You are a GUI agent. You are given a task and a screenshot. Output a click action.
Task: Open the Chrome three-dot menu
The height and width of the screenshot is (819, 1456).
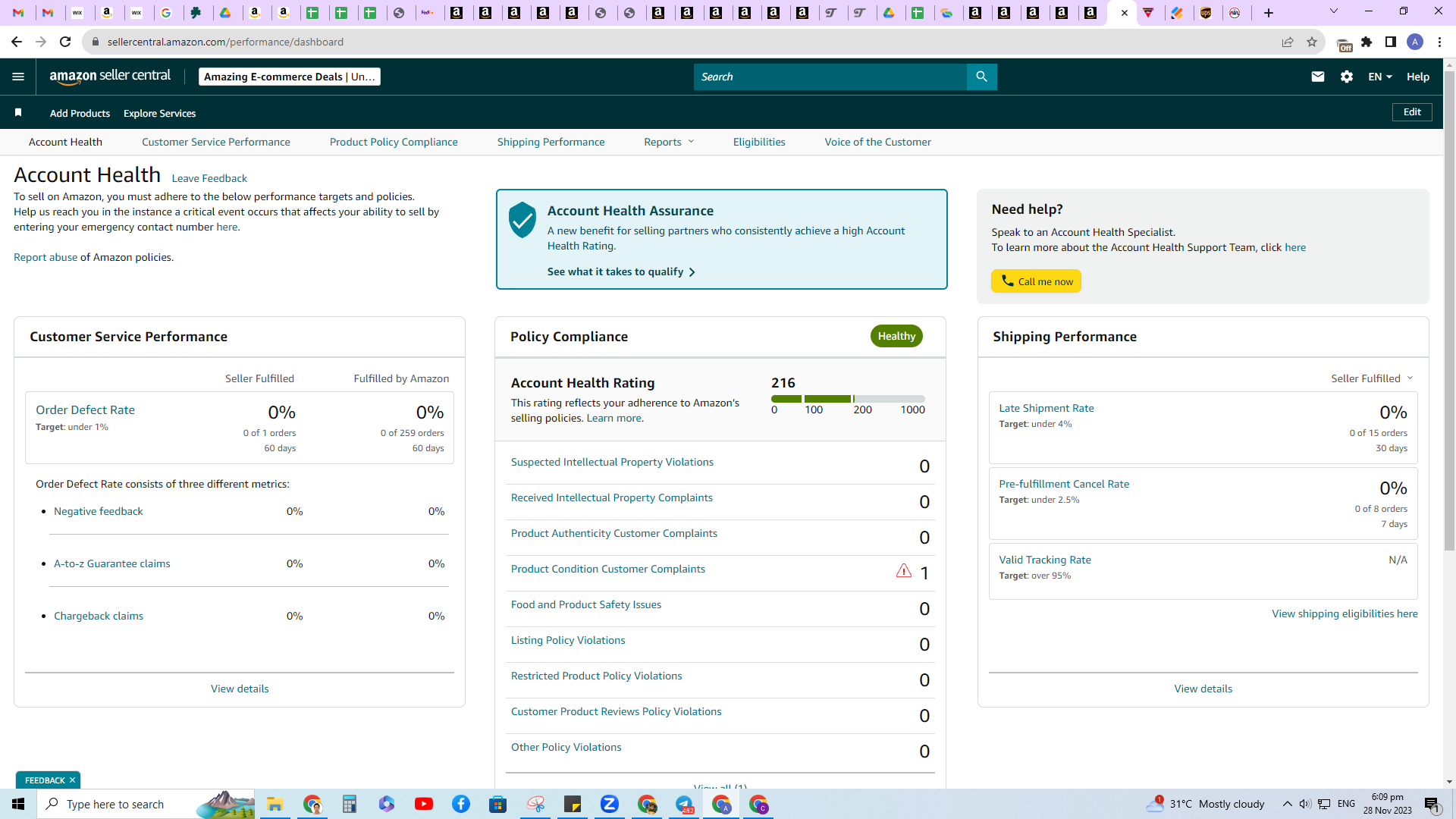point(1439,42)
